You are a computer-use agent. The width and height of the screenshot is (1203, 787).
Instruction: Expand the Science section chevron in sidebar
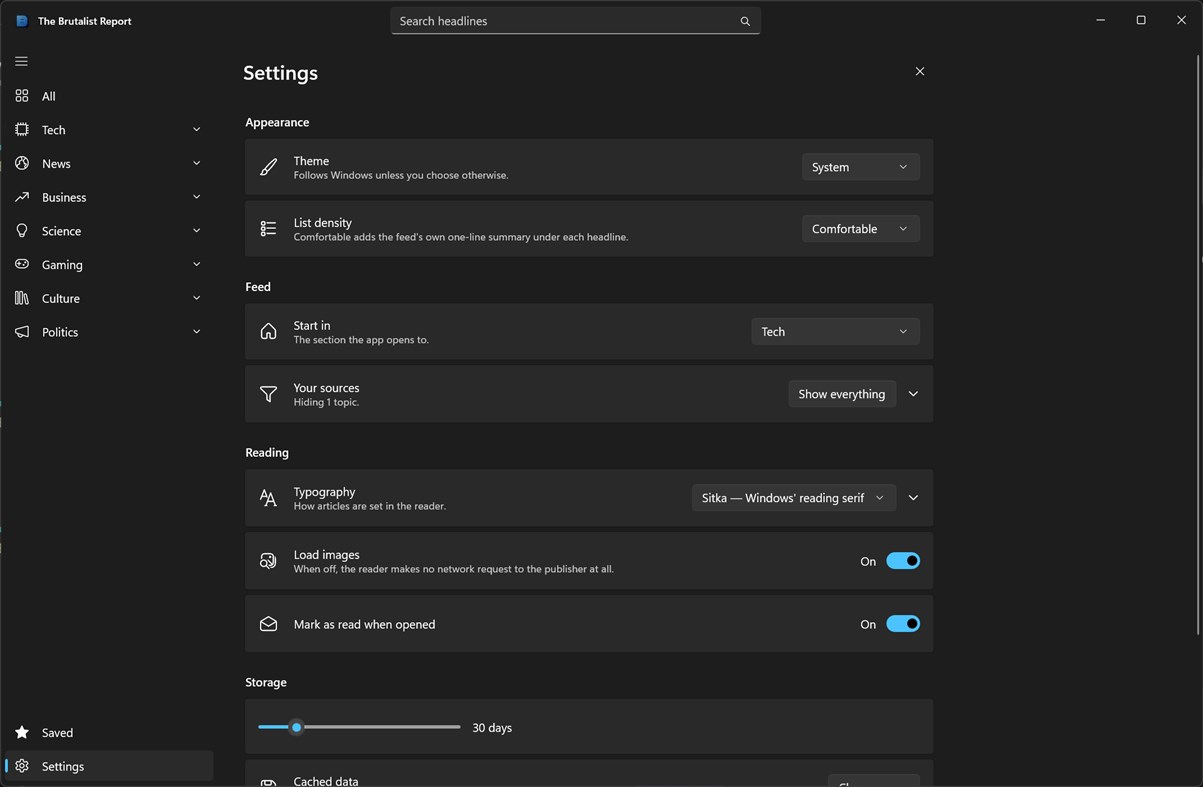pyautogui.click(x=196, y=231)
